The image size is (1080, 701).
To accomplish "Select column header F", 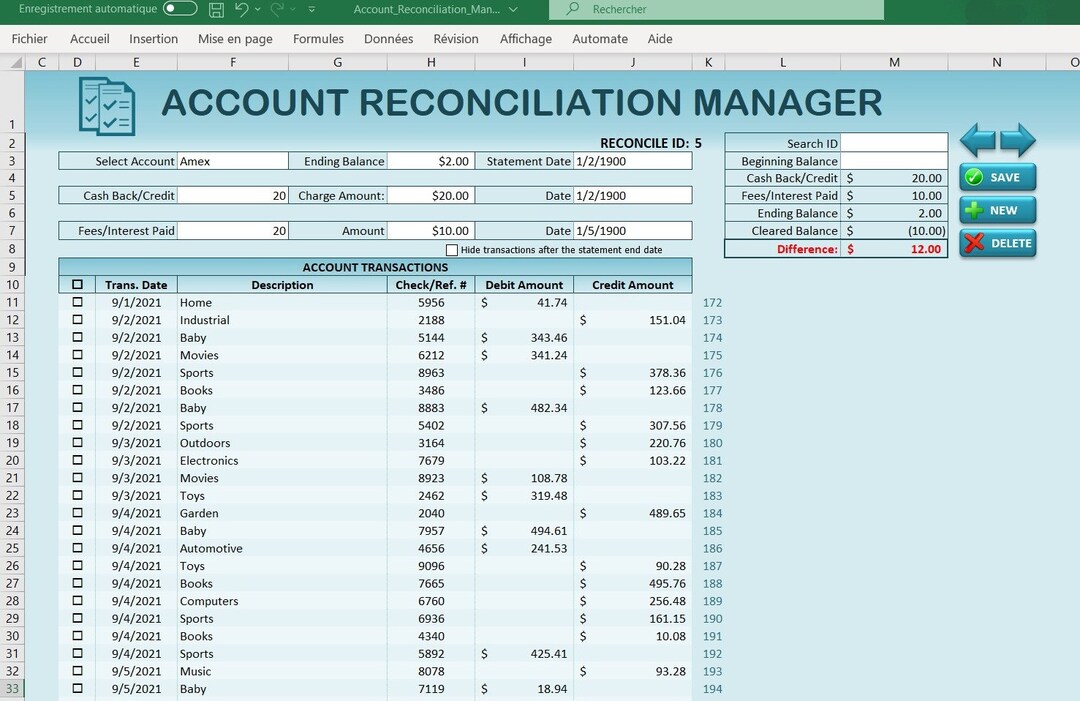I will [233, 62].
